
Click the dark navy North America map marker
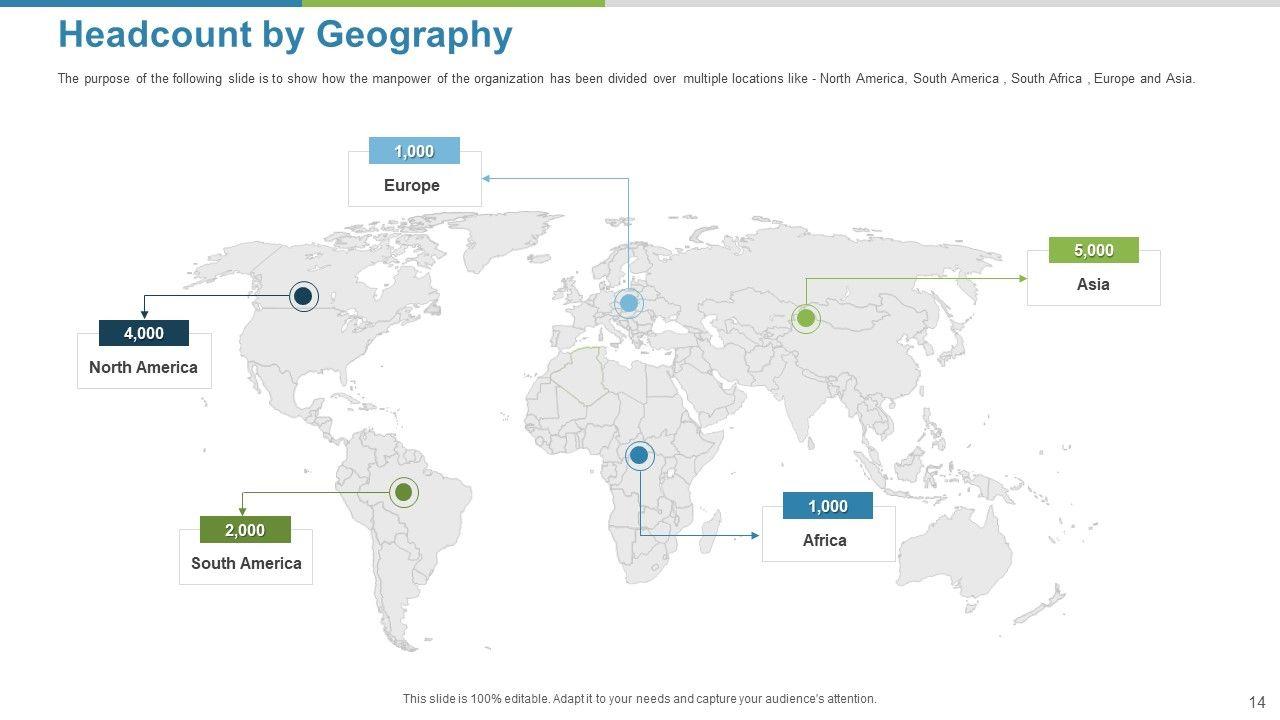tap(303, 296)
